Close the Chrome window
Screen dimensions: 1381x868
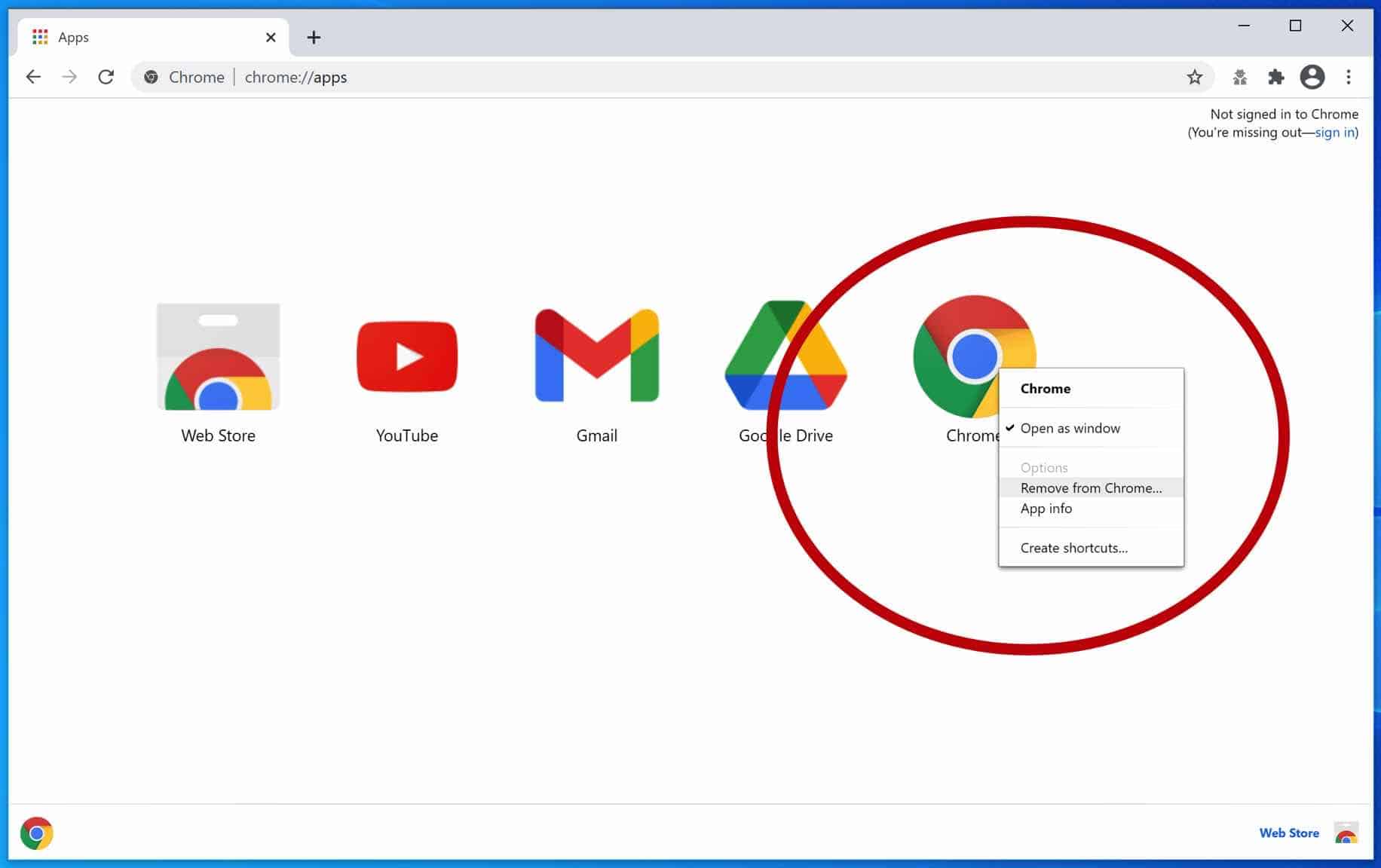coord(1347,26)
